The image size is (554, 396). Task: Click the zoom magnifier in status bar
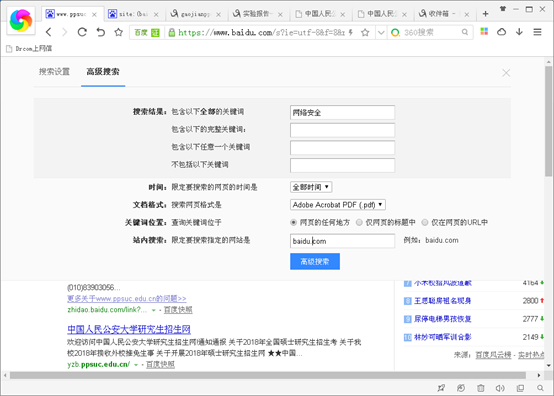click(x=540, y=388)
